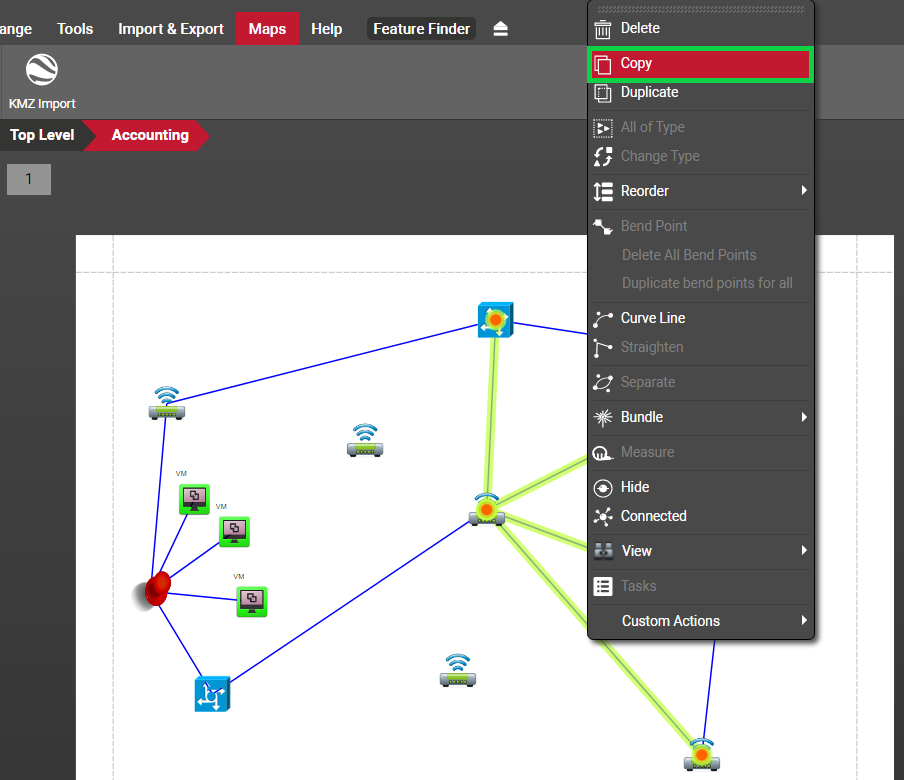This screenshot has height=780, width=904.
Task: Select the blue switch node at top
Action: tap(495, 319)
